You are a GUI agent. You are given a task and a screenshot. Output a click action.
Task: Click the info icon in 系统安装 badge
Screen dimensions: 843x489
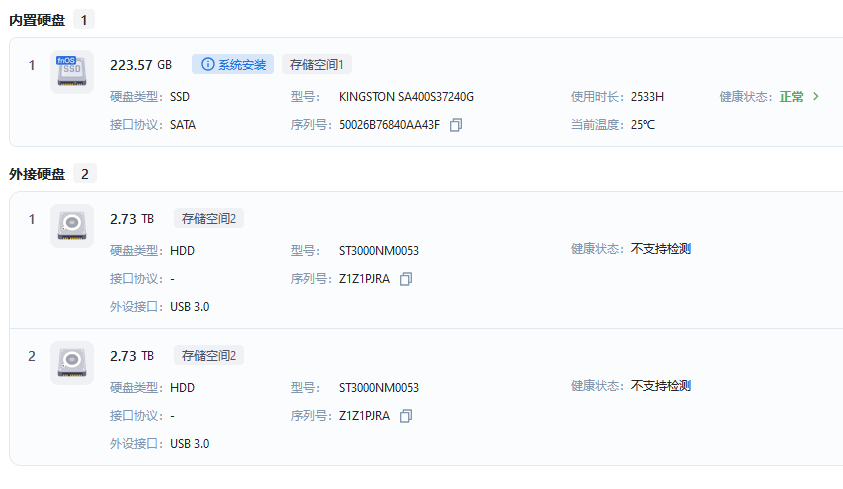tap(208, 64)
